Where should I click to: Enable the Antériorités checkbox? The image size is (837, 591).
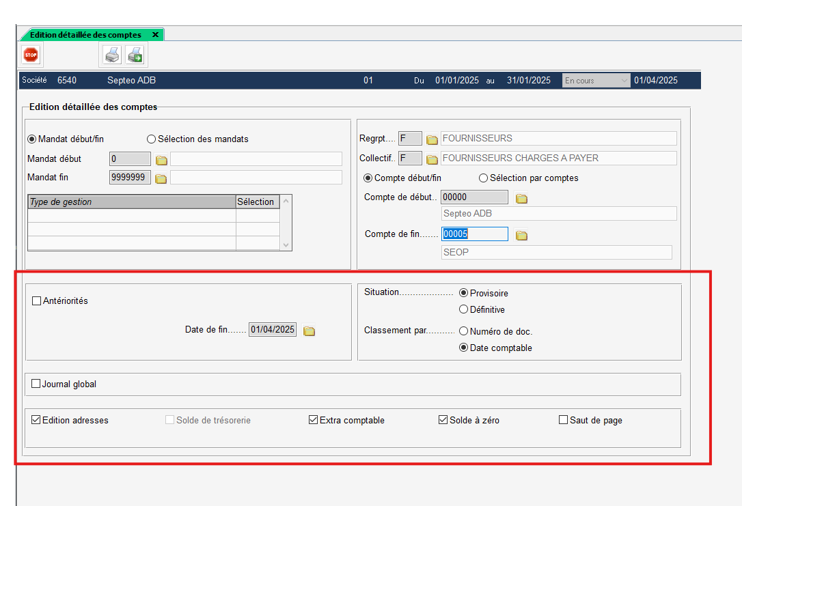tap(37, 301)
